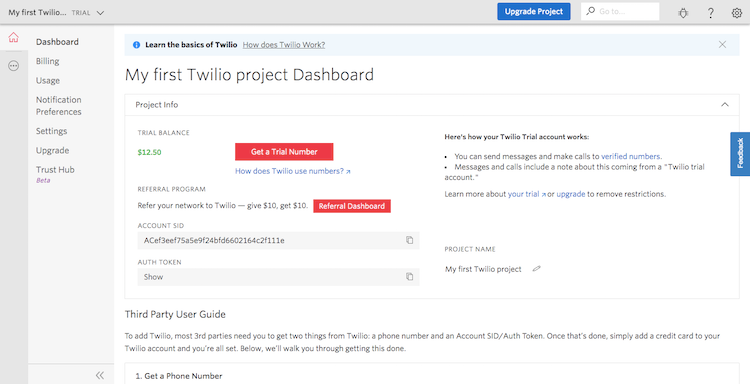Click the Go to search field
Screen dimensions: 750x384
pyautogui.click(x=620, y=11)
